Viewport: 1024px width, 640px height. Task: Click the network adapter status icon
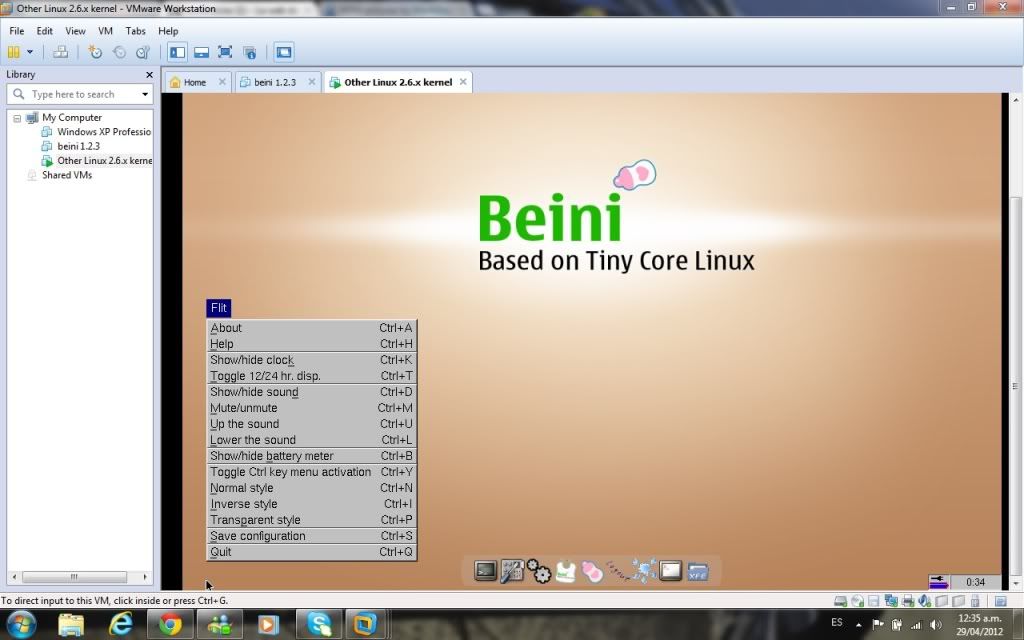tap(891, 601)
